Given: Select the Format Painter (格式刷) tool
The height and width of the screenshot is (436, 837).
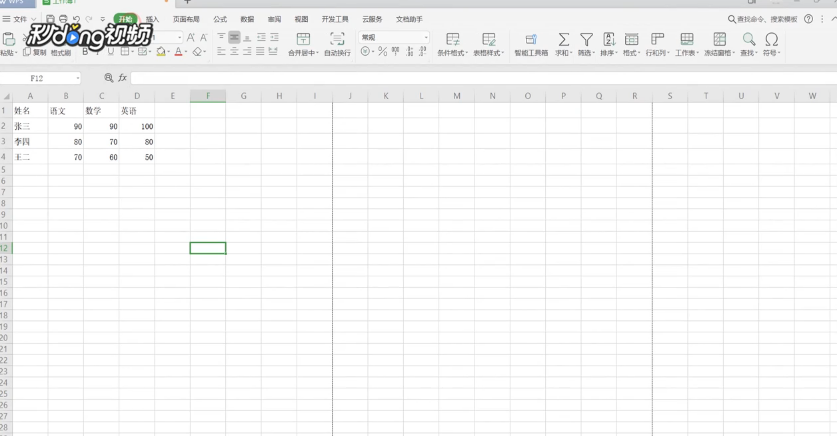Looking at the screenshot, I should click(61, 53).
